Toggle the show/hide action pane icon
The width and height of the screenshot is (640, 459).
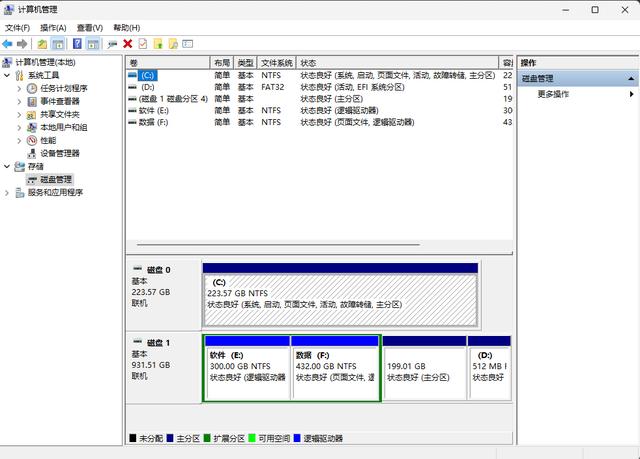tap(93, 44)
